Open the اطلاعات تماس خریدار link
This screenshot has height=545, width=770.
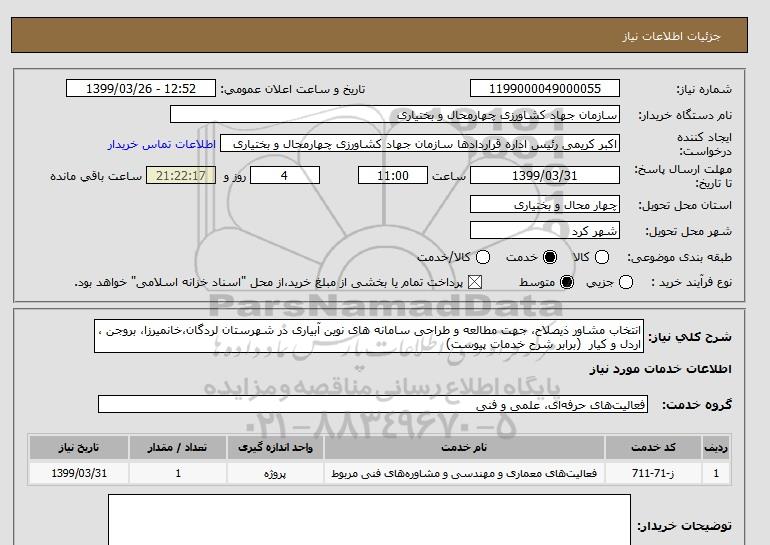click(162, 144)
